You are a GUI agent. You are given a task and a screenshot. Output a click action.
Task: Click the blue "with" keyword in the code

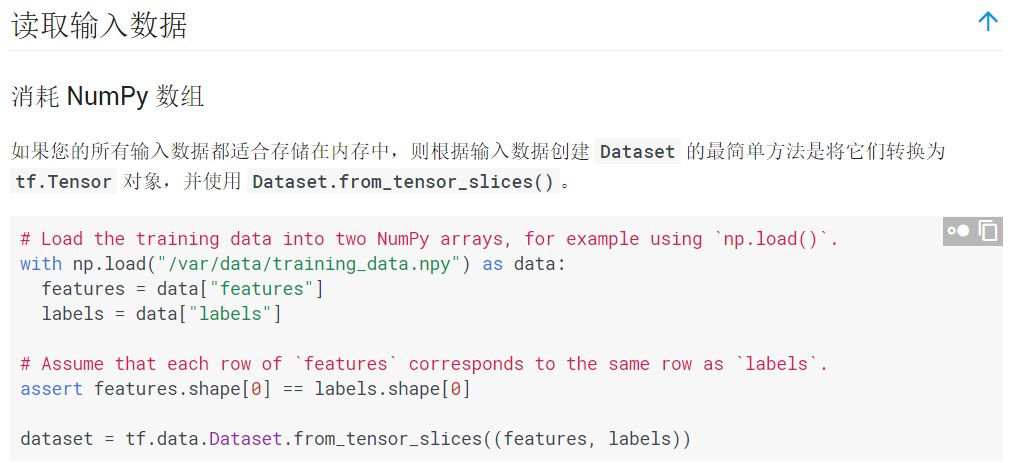click(x=41, y=264)
